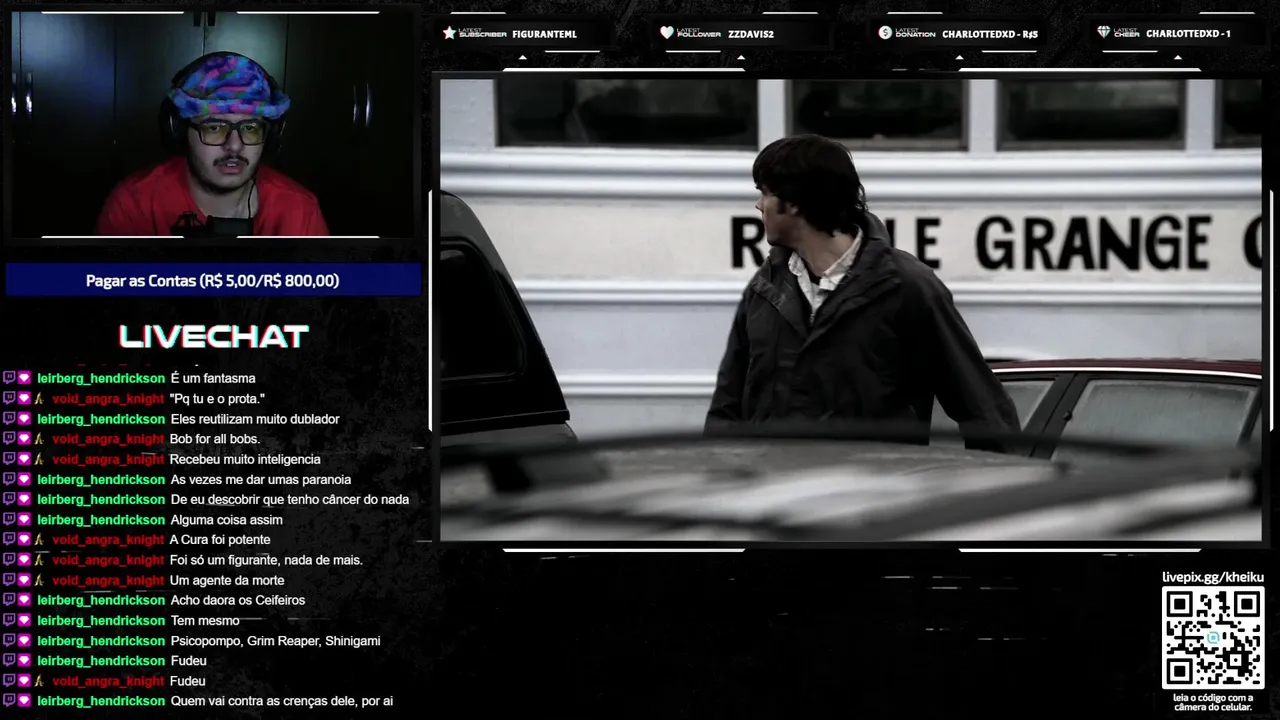Click the message 'As vezes me dar umas paranoia'
This screenshot has height=720, width=1280.
[x=261, y=479]
